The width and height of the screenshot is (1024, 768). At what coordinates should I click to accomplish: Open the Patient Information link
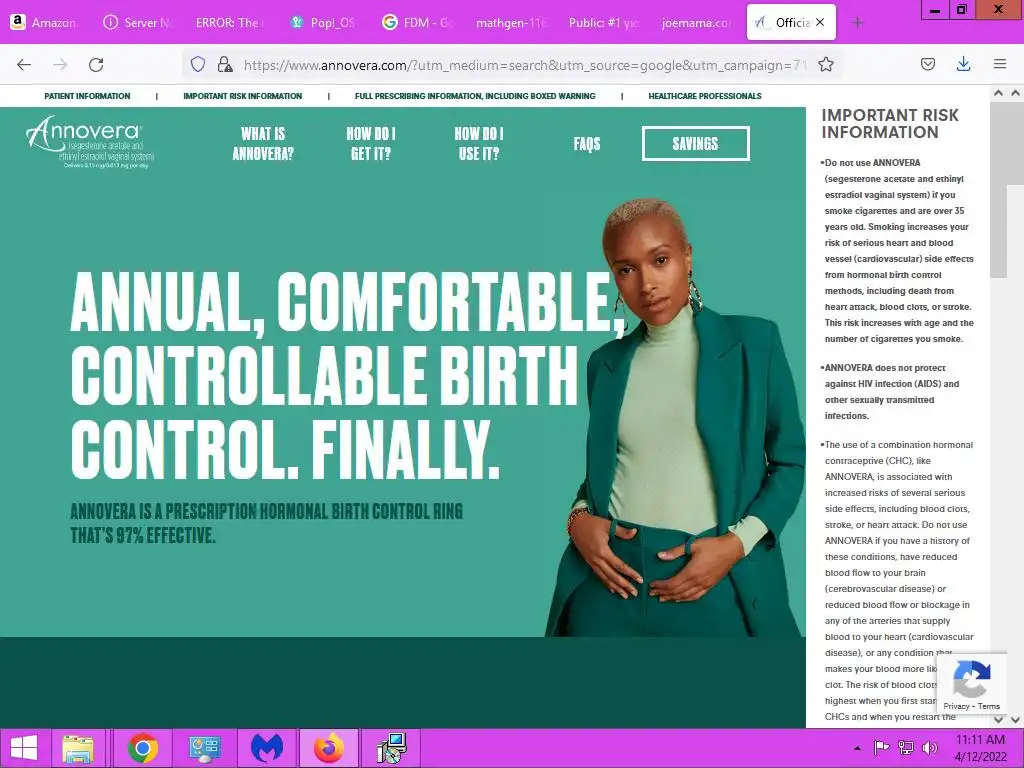point(88,96)
